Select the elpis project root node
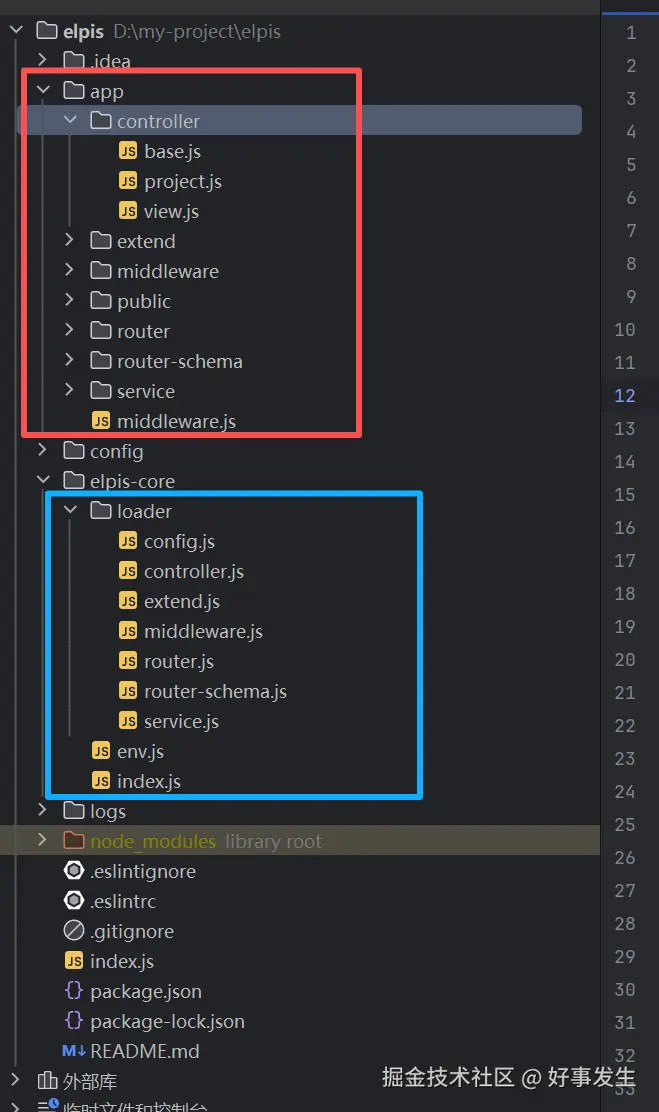The height and width of the screenshot is (1112, 659). (83, 31)
